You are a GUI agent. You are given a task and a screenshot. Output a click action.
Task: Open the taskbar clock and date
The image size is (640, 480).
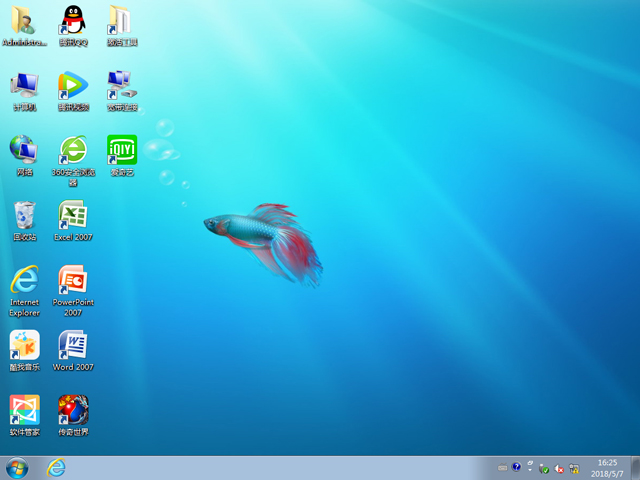click(607, 468)
